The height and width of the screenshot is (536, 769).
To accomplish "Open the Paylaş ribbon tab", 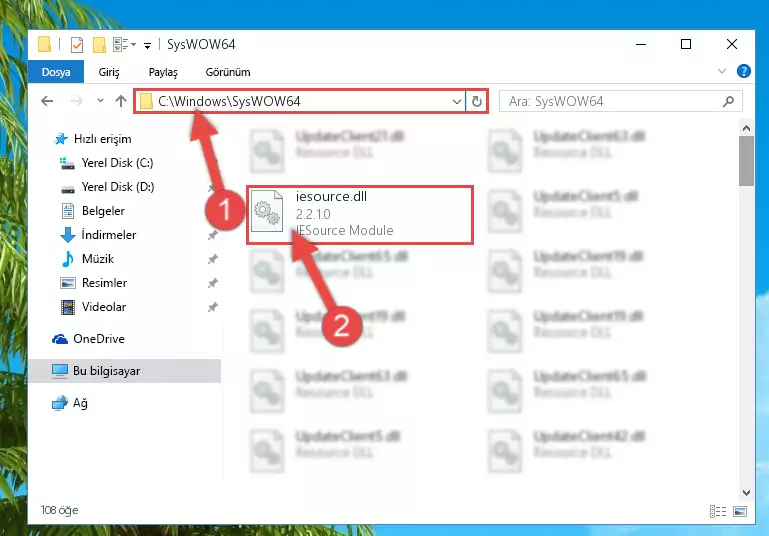I will [x=163, y=72].
